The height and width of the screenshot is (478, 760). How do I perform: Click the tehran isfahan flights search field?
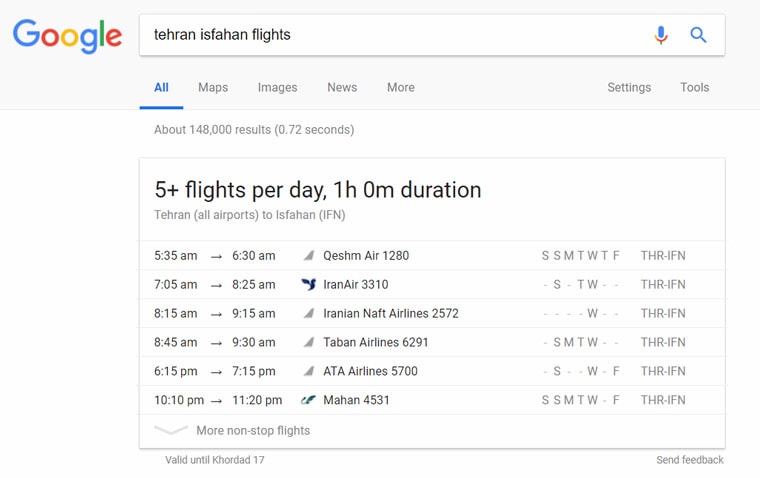tap(393, 35)
